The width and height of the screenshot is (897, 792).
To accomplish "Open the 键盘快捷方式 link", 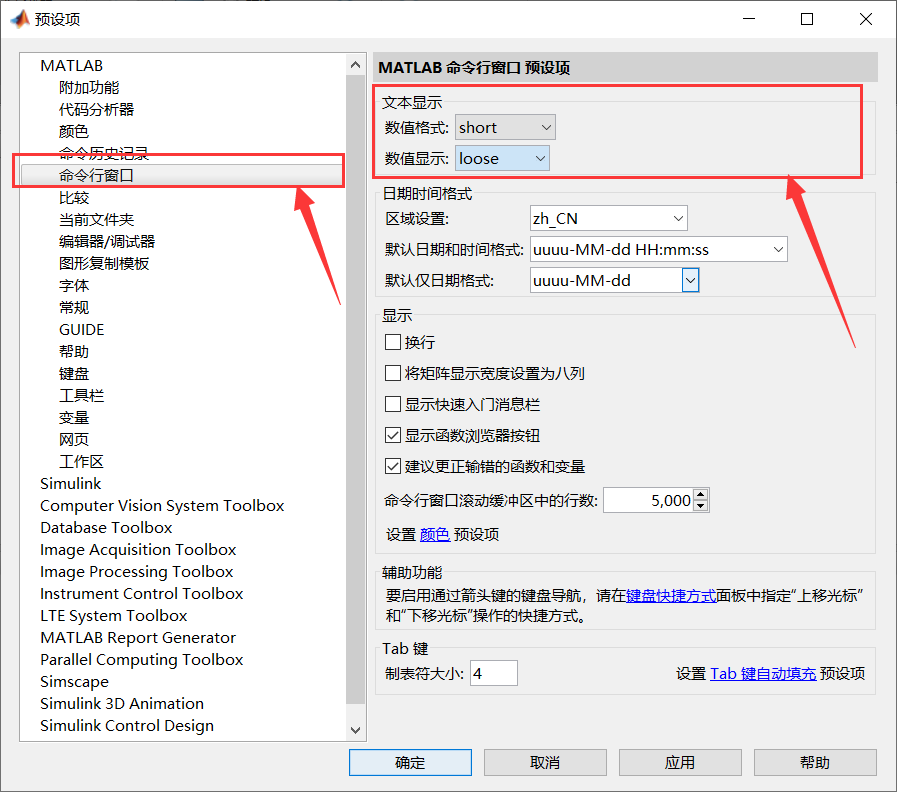I will 671,596.
